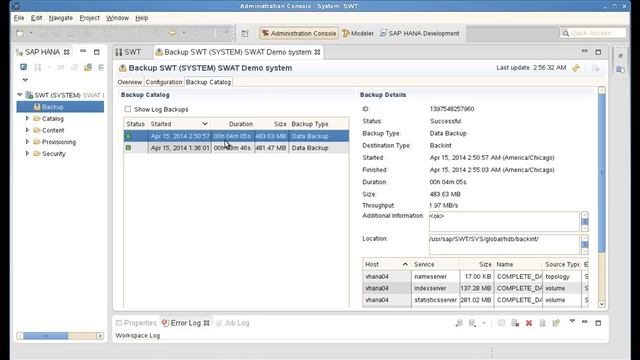
Task: Sort by the Host column header
Action: click(x=387, y=264)
